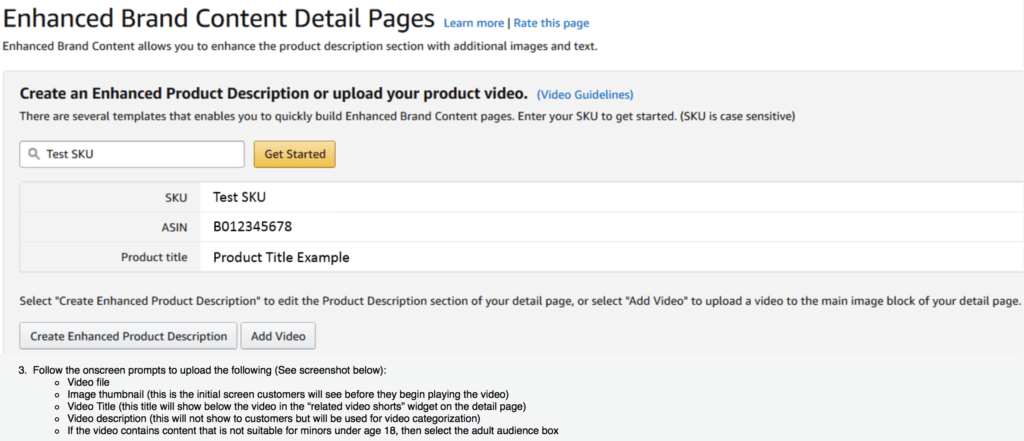Click the adult audience box bullet item
This screenshot has width=1024, height=441.
click(x=312, y=431)
